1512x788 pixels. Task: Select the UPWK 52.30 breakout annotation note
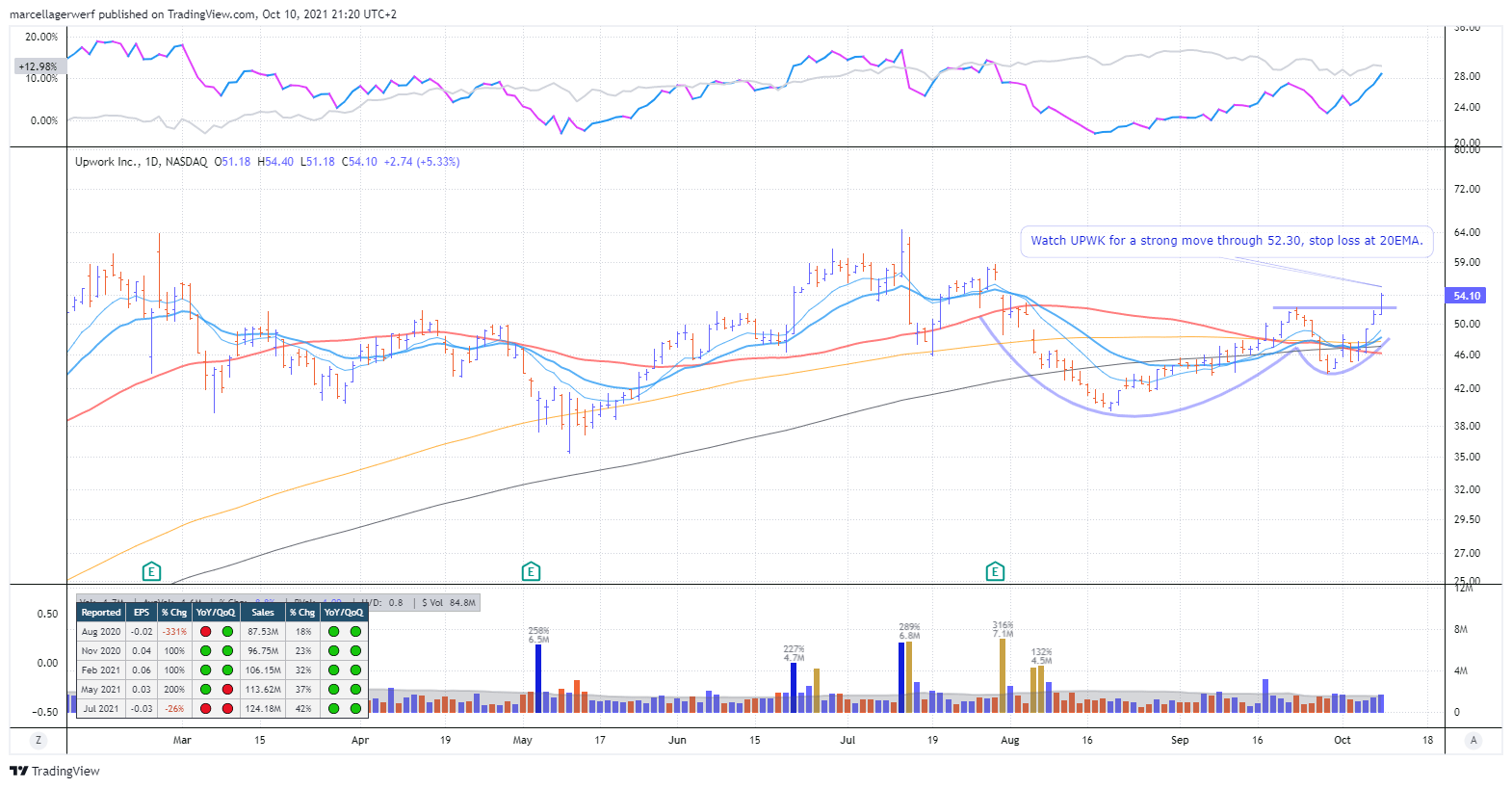coord(1227,241)
